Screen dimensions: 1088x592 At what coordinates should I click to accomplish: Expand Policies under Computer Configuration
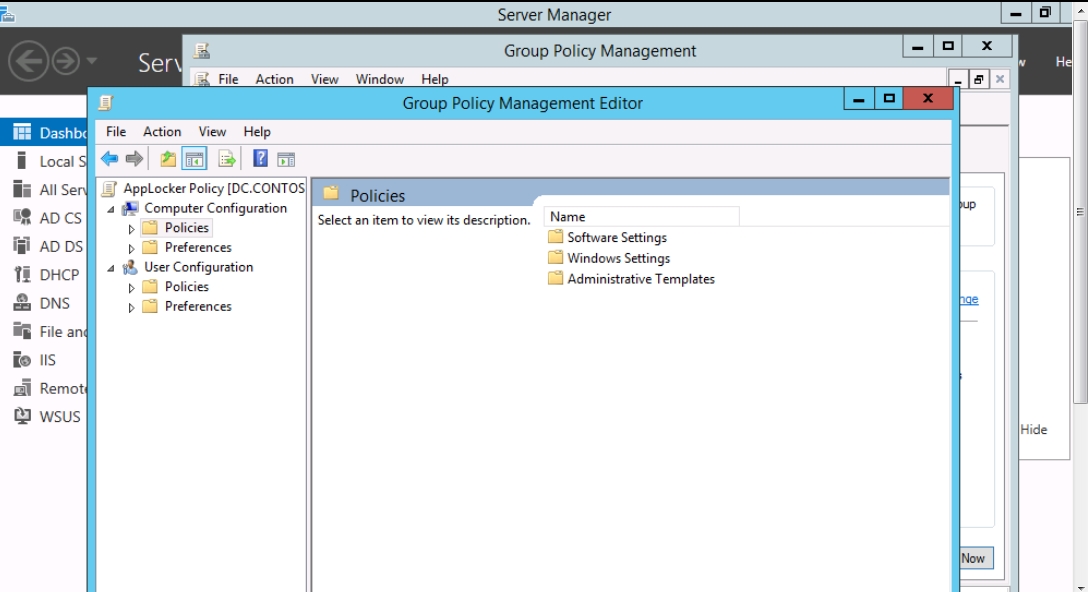[x=131, y=228]
